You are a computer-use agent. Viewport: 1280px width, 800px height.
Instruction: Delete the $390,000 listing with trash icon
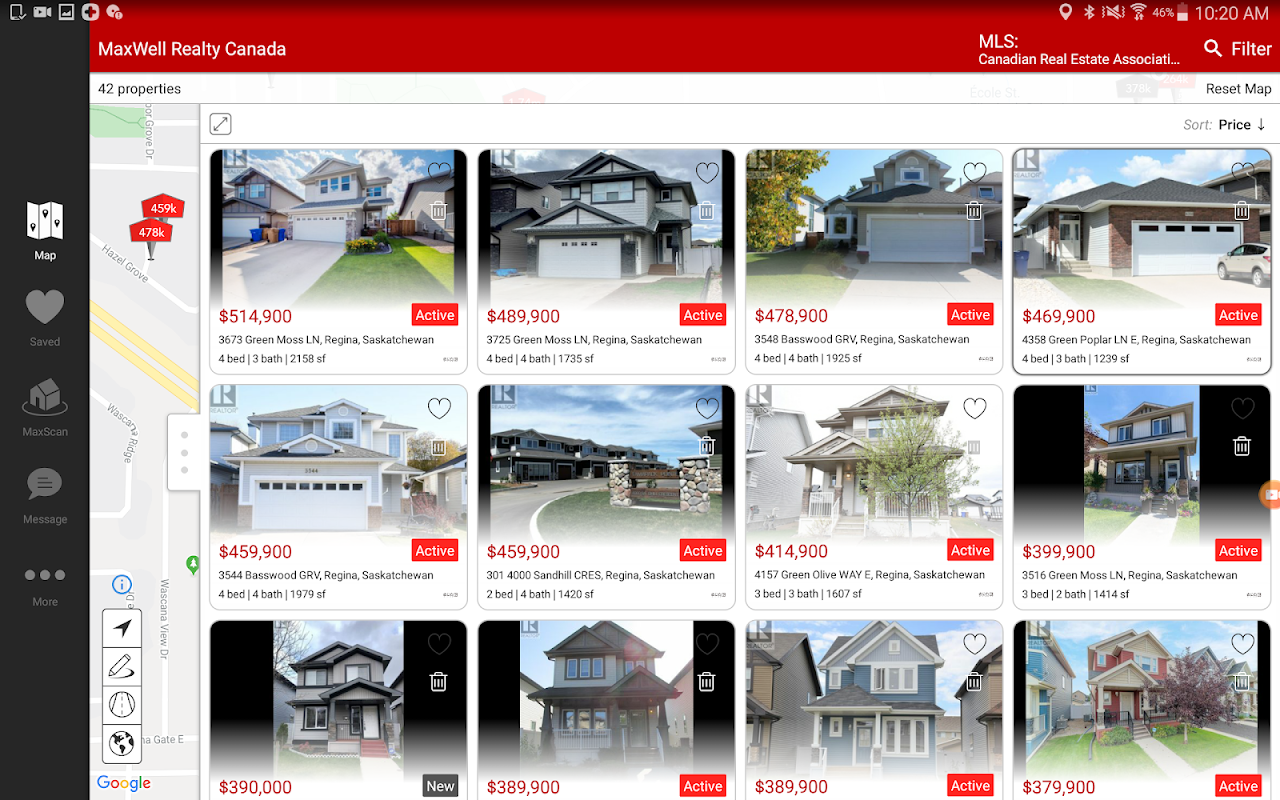(x=438, y=682)
